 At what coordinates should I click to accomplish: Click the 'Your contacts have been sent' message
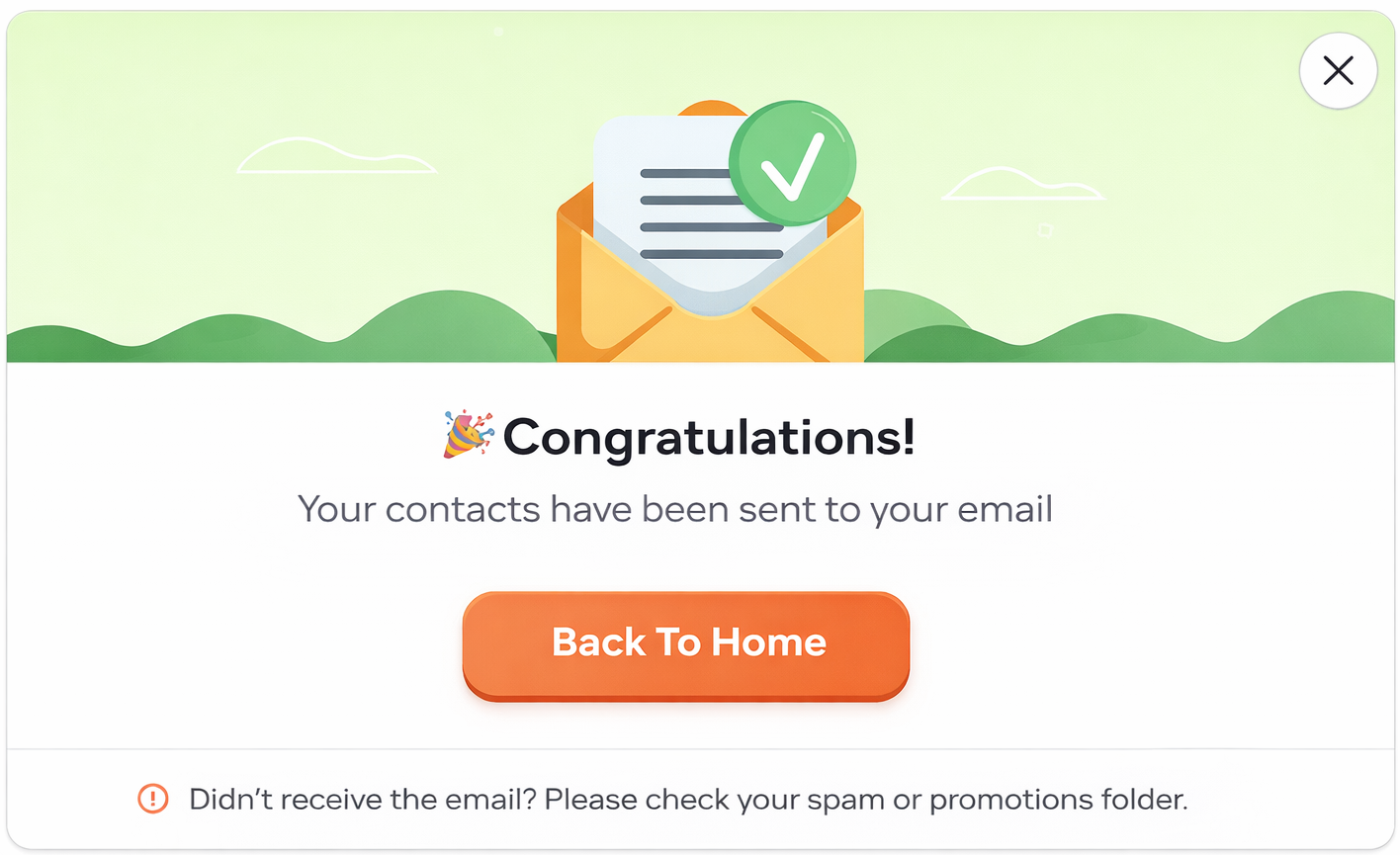[x=674, y=509]
